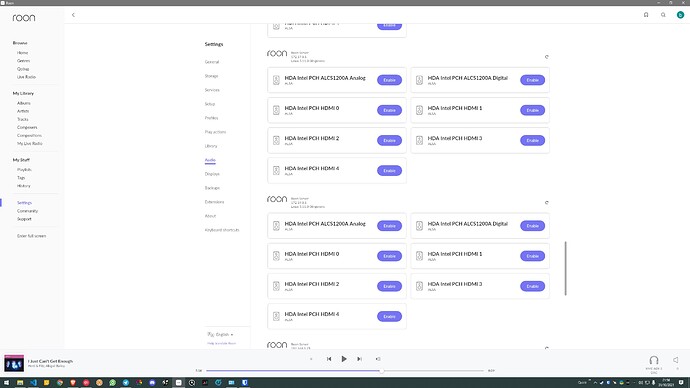Open History under My Stuff
690x388 pixels.
point(24,186)
